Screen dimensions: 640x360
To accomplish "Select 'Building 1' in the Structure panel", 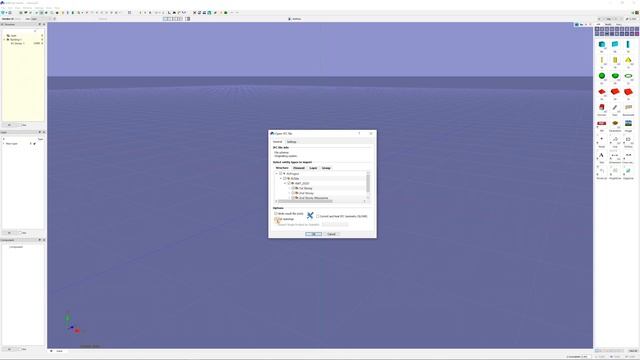I will coord(16,39).
